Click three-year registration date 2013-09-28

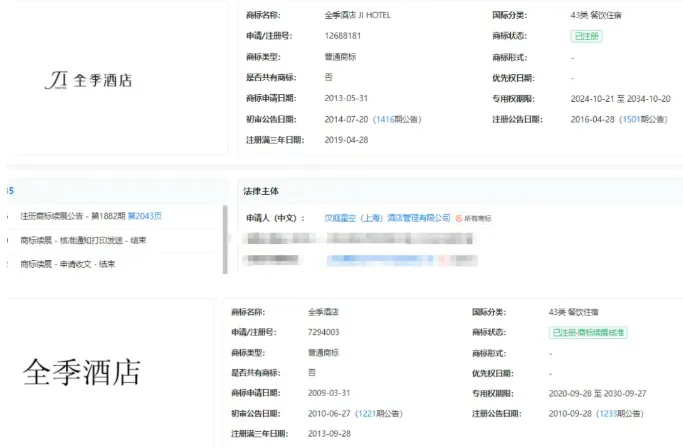pyautogui.click(x=329, y=434)
